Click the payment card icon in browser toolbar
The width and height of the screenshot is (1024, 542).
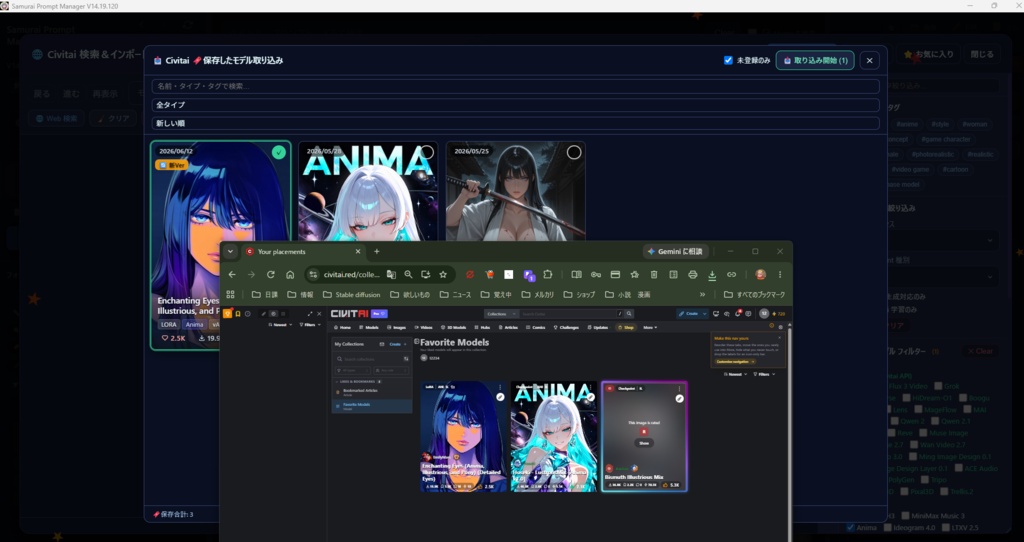(615, 275)
